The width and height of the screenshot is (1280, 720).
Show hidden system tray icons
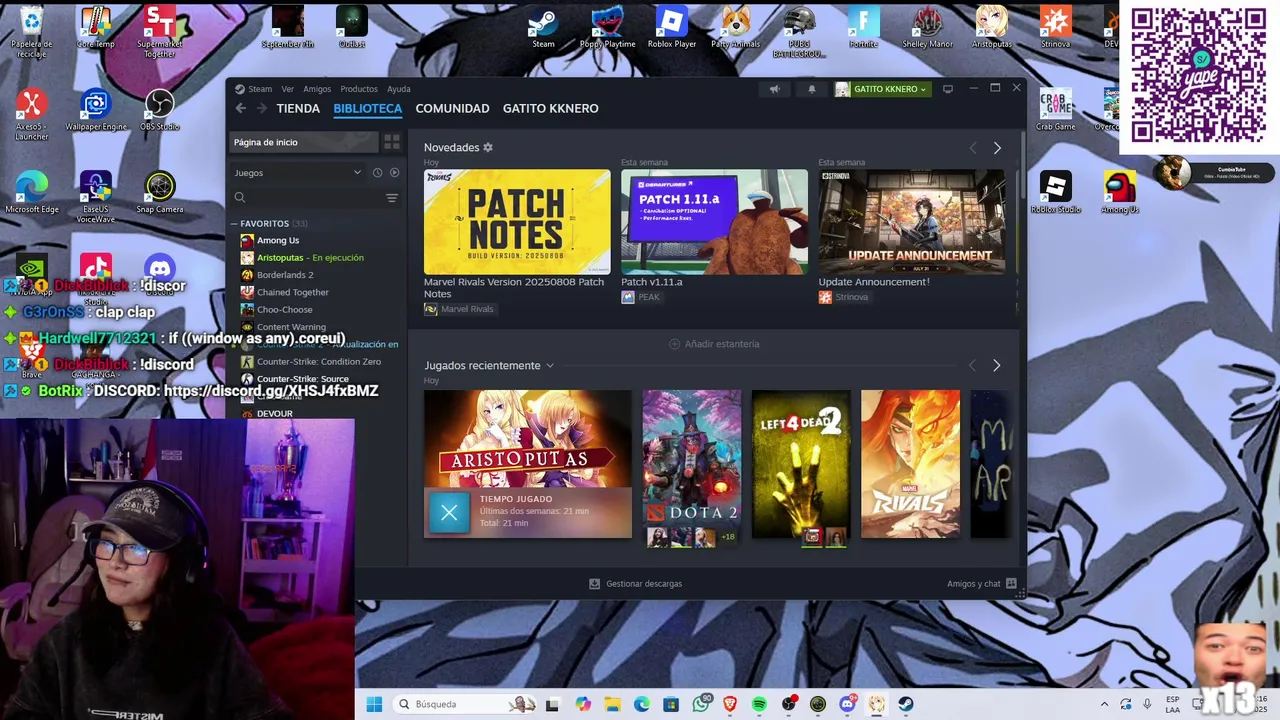pyautogui.click(x=1104, y=704)
